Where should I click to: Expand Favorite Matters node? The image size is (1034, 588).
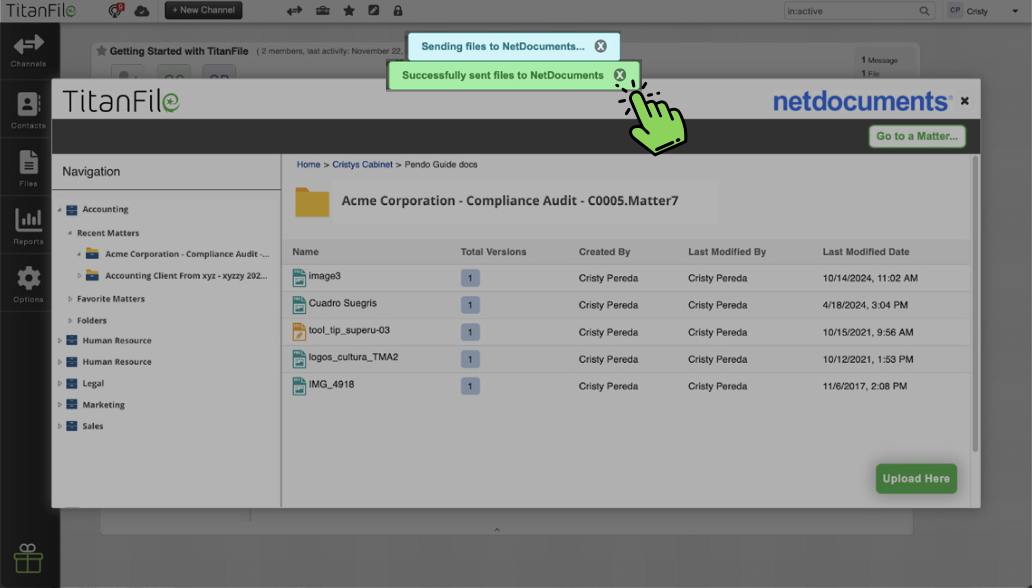coord(70,299)
